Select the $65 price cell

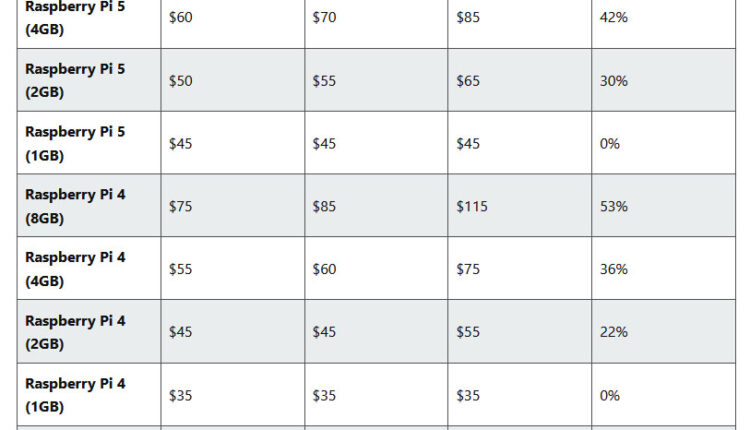468,81
